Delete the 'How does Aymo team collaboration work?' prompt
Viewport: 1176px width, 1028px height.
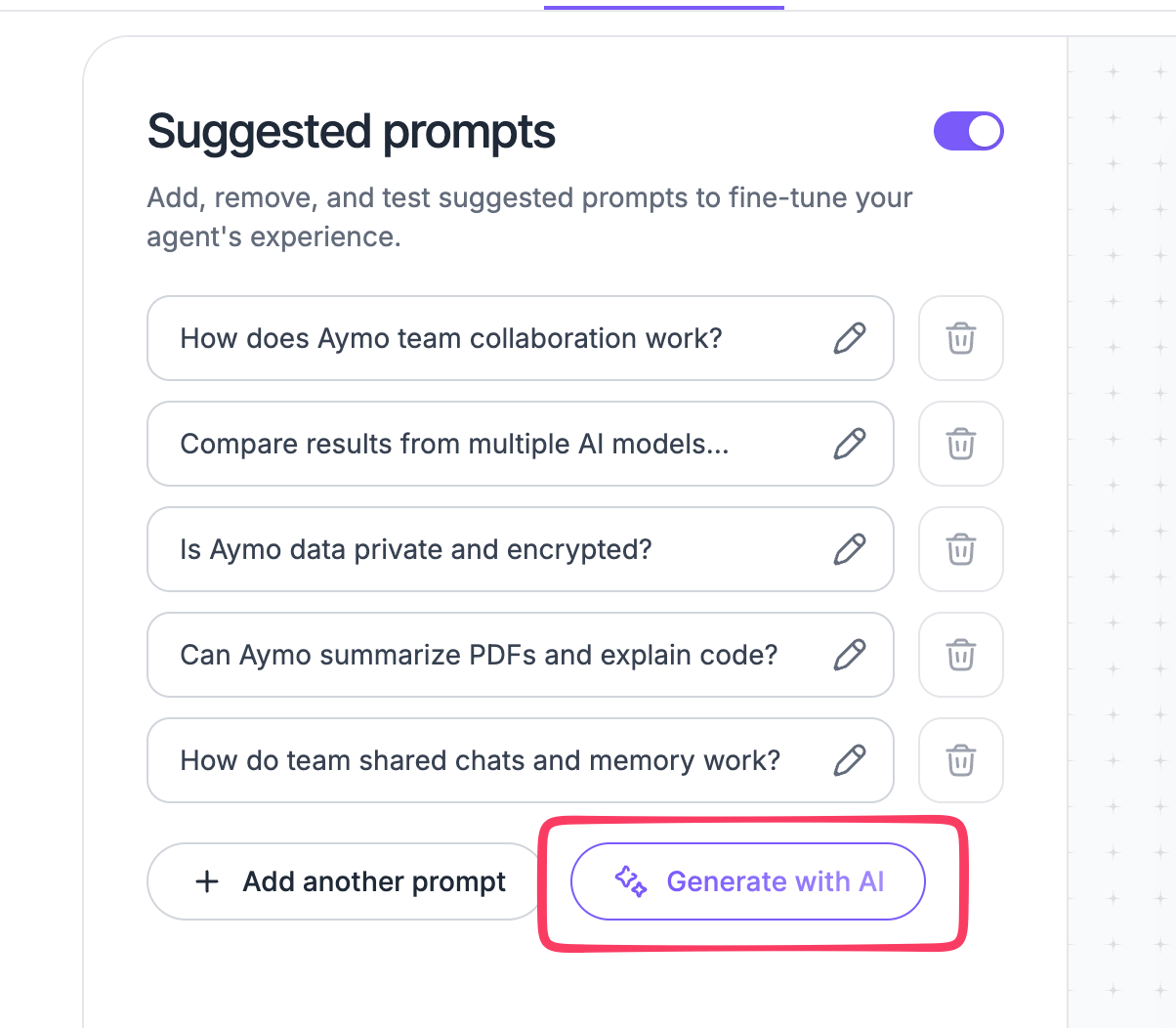tap(961, 338)
